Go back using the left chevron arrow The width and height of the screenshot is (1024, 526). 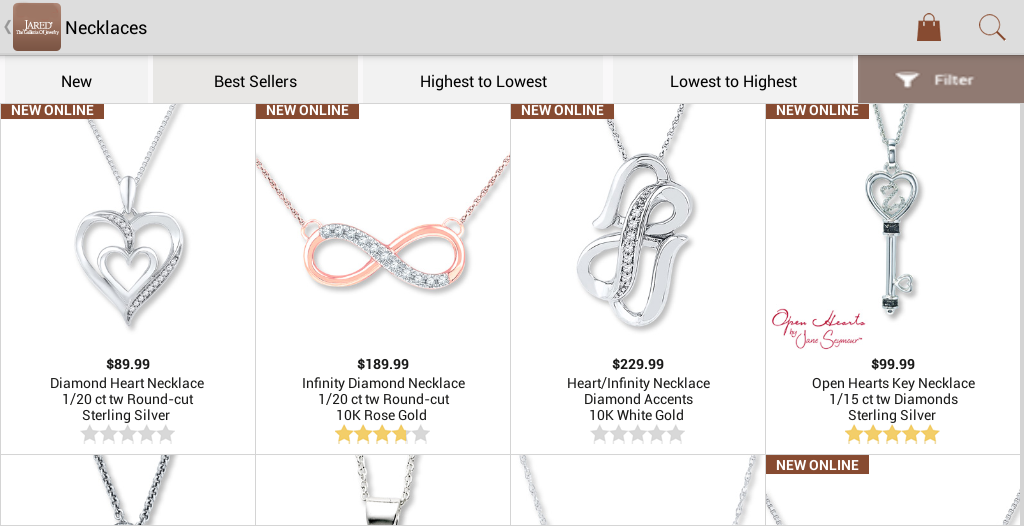click(7, 27)
